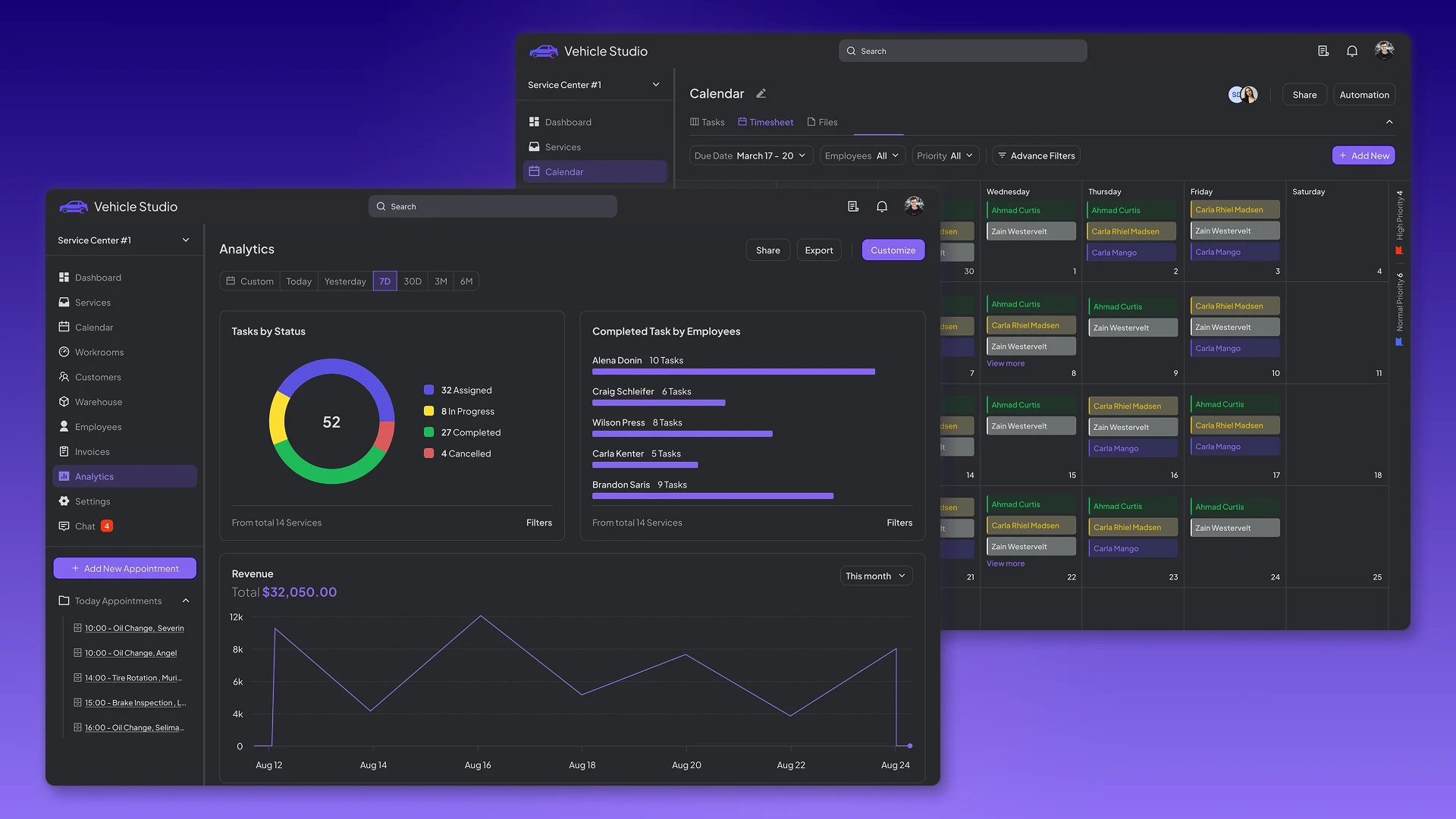Click the Export button
The width and height of the screenshot is (1456, 819).
pyautogui.click(x=818, y=249)
